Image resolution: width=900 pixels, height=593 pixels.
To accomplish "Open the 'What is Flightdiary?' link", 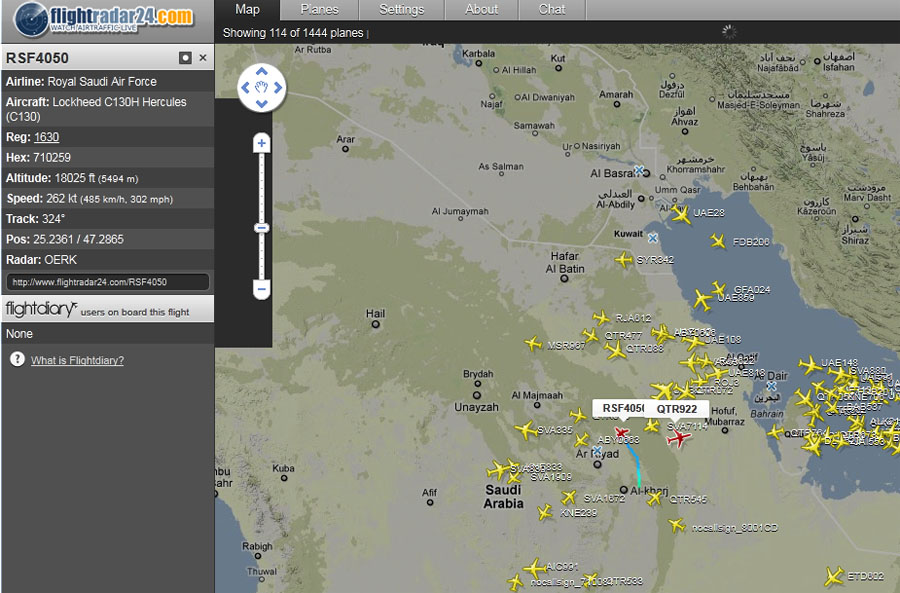I will (x=77, y=361).
